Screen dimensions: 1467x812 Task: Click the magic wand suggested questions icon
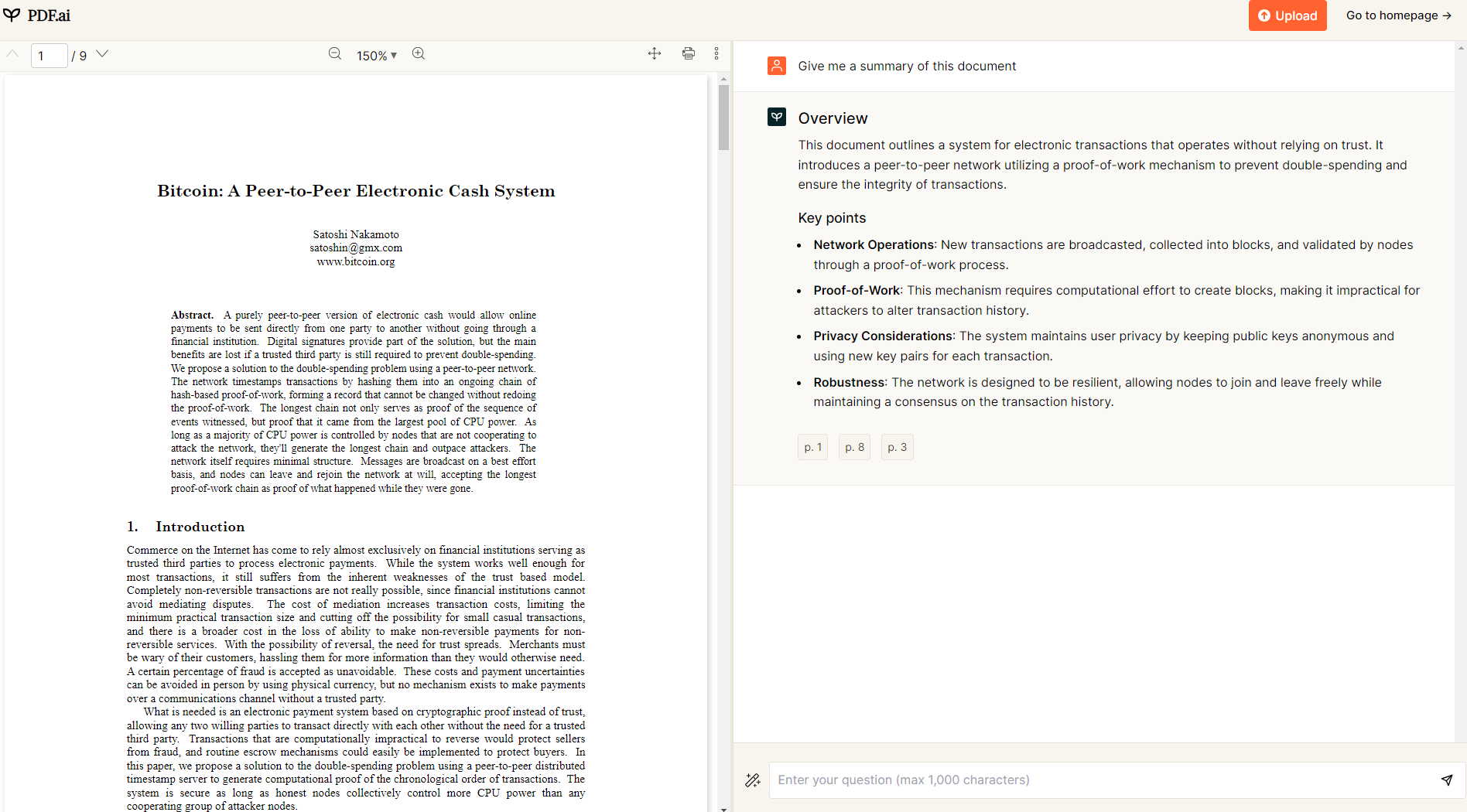point(752,780)
